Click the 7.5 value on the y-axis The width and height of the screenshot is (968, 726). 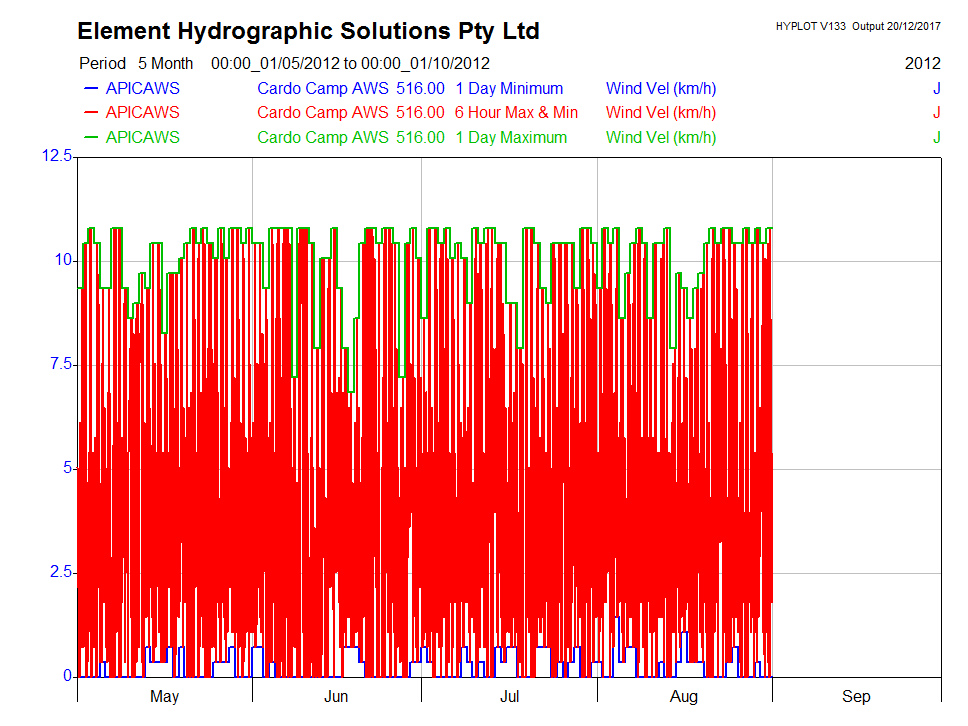click(61, 365)
